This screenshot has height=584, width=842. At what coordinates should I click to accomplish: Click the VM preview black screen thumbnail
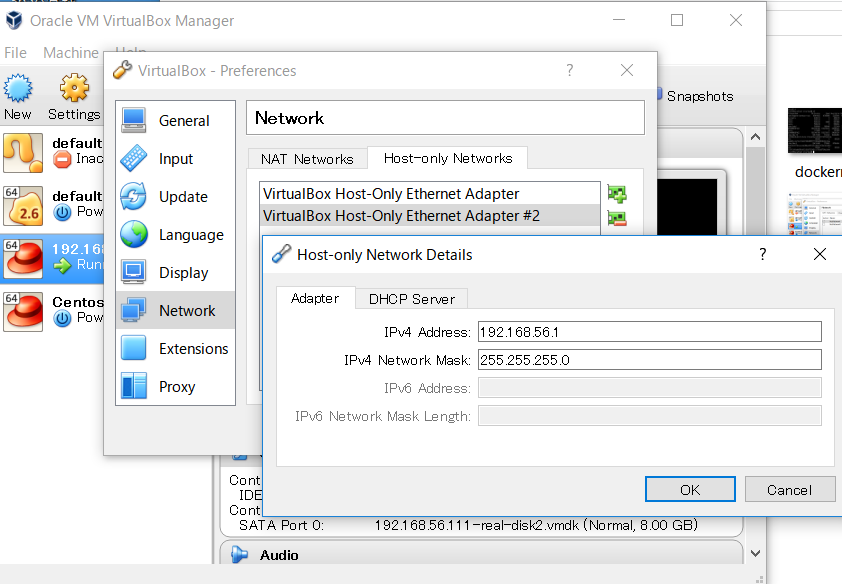687,207
